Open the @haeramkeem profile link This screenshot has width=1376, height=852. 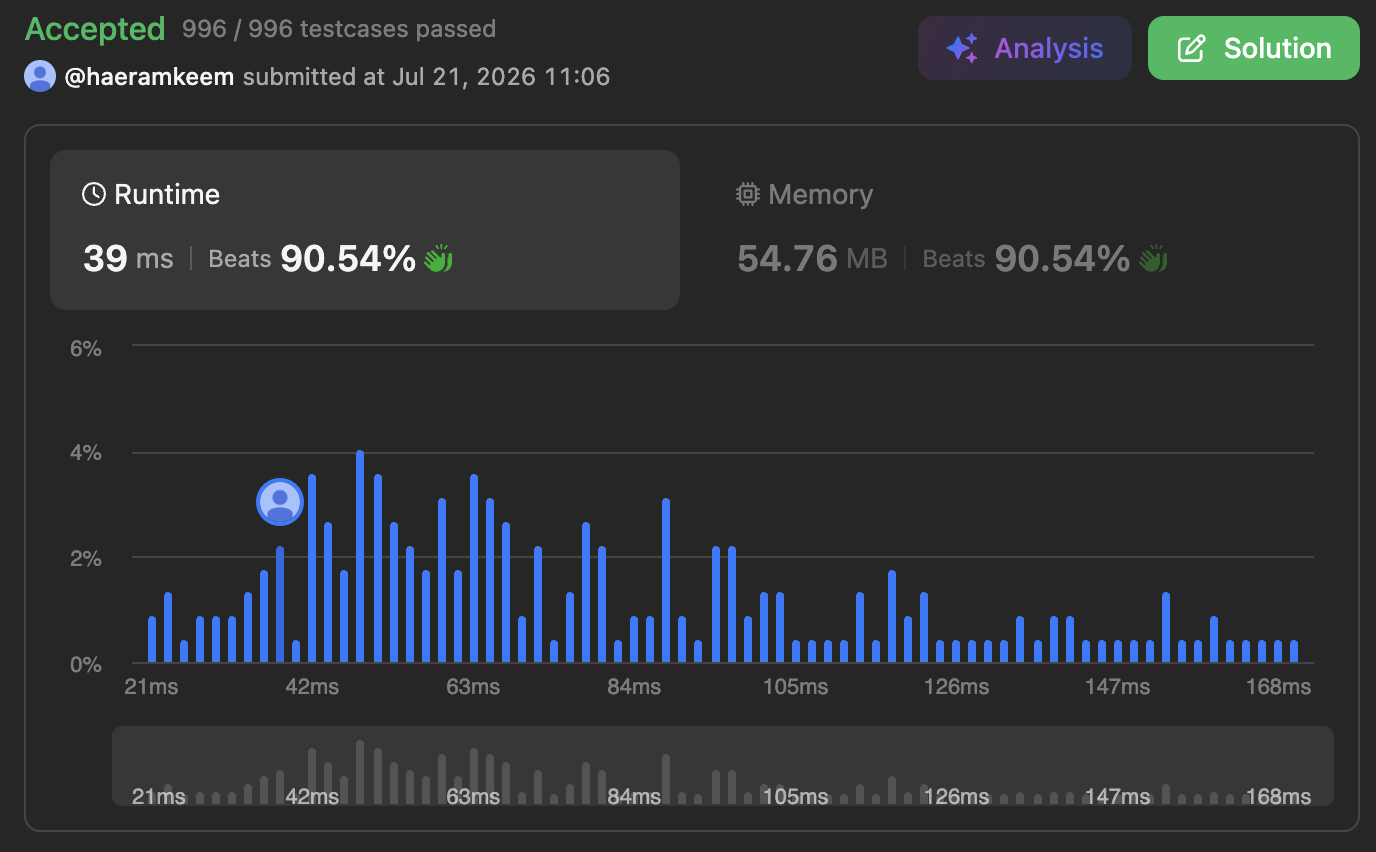pyautogui.click(x=150, y=77)
